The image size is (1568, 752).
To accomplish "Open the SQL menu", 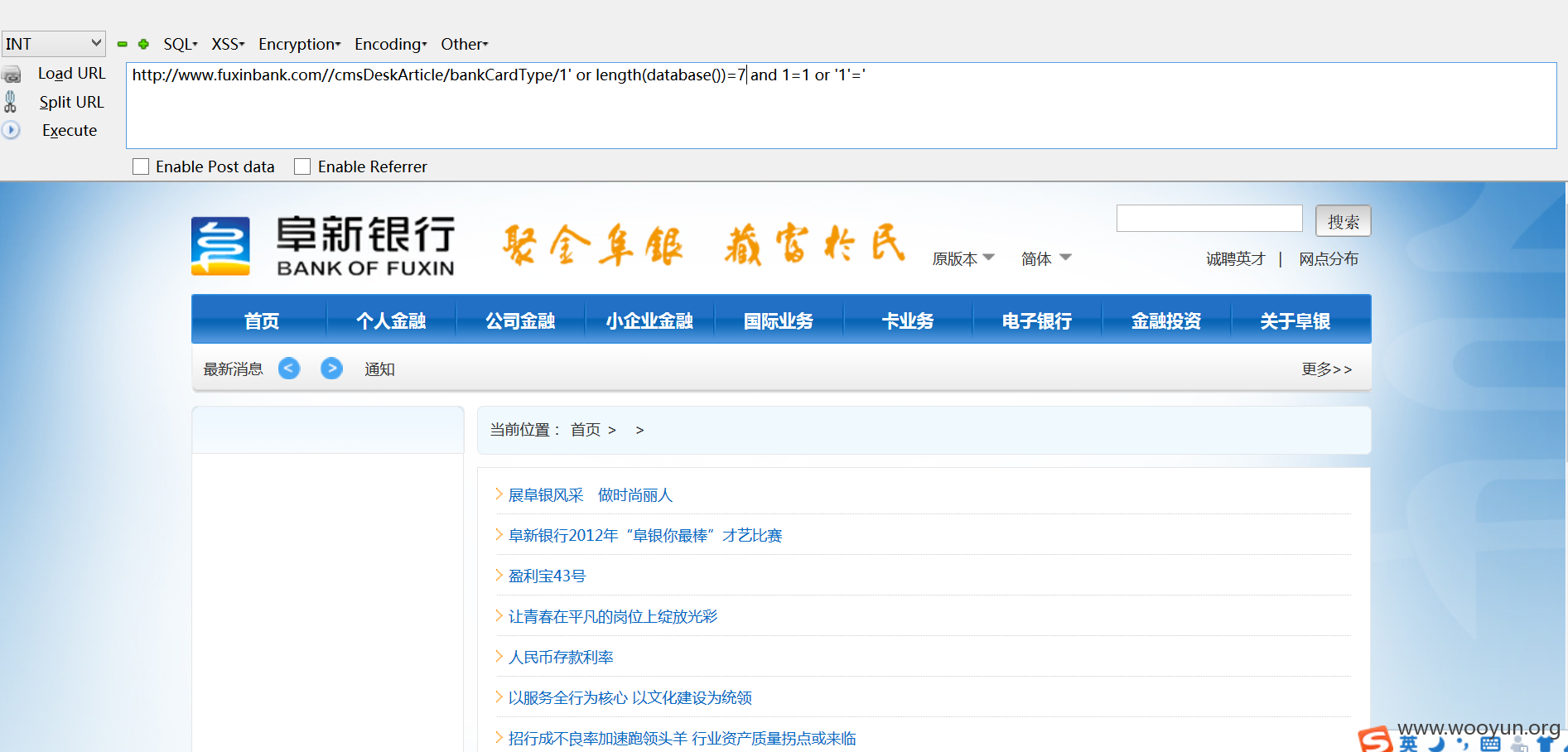I will pyautogui.click(x=181, y=44).
